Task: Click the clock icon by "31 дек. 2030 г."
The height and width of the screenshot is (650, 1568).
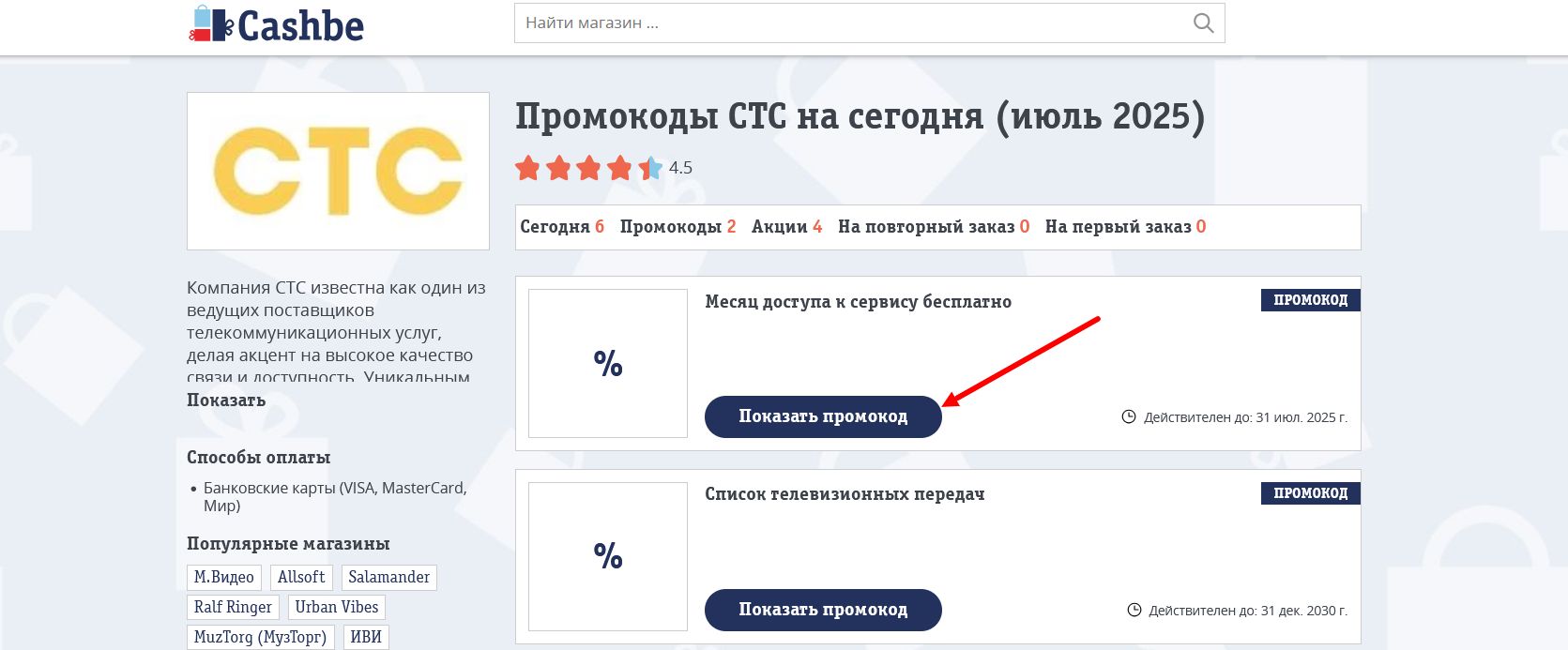Action: [x=1134, y=610]
